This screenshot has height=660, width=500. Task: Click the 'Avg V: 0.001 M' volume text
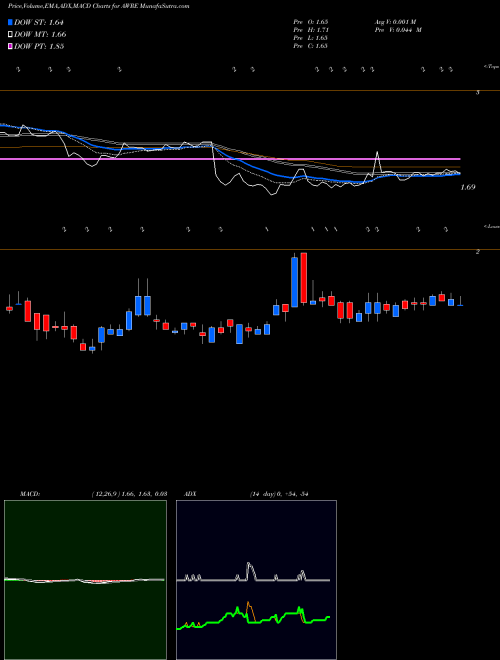tap(398, 22)
